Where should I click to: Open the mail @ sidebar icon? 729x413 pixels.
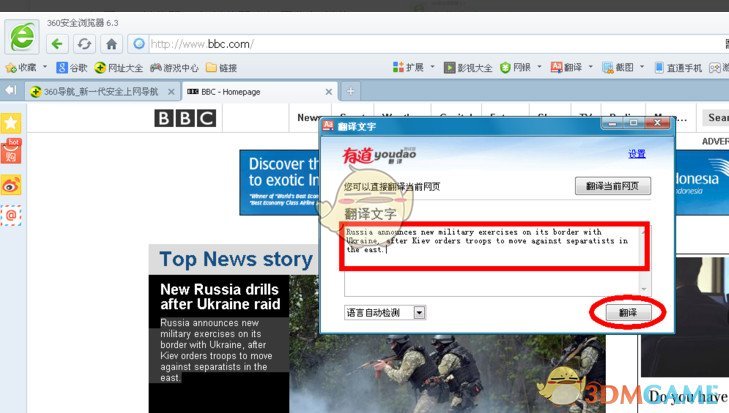click(11, 215)
